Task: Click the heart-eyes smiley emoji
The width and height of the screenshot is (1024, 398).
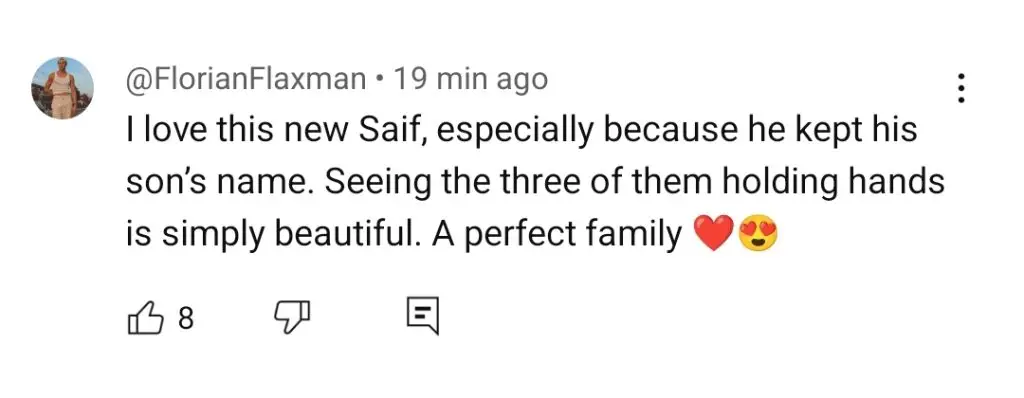Action: 758,235
